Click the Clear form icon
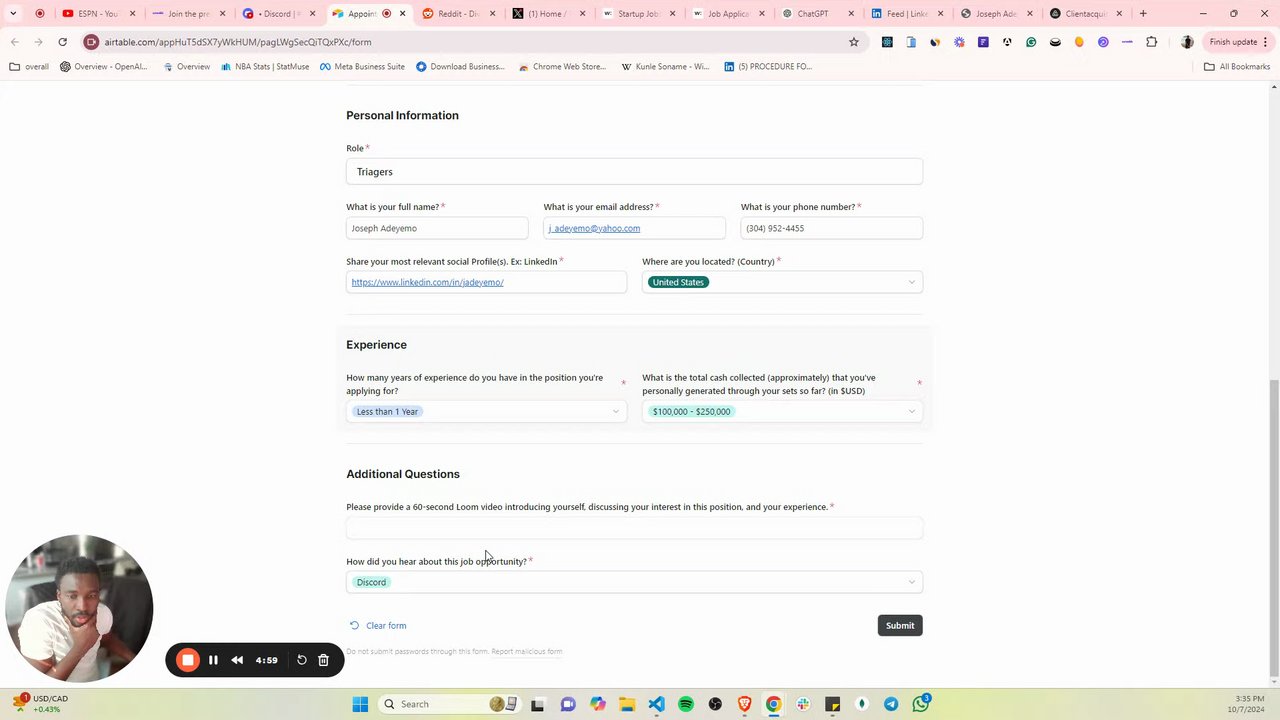Screen dimensions: 1280x720 tap(354, 626)
